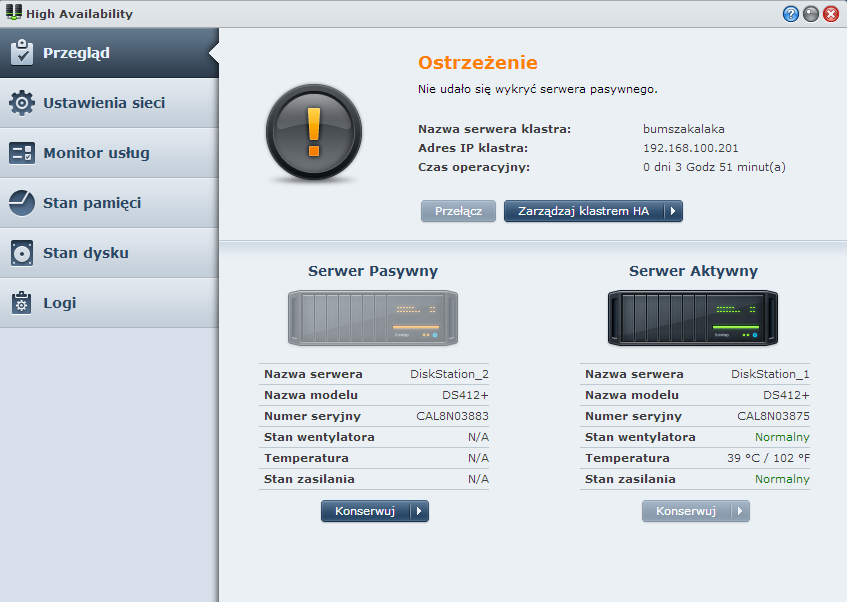
Task: Click message Nie udało się wykryć serwera pasywnego
Action: pos(537,89)
